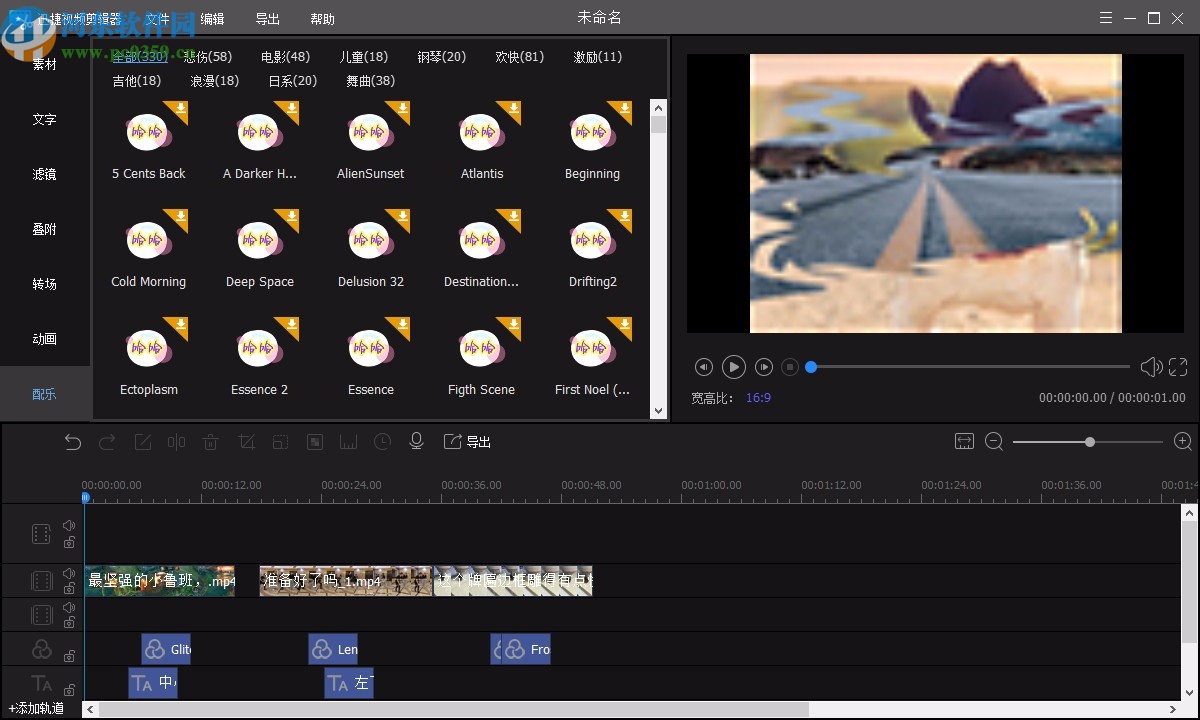Open the 转场 transitions panel
This screenshot has height=720, width=1200.
43,284
